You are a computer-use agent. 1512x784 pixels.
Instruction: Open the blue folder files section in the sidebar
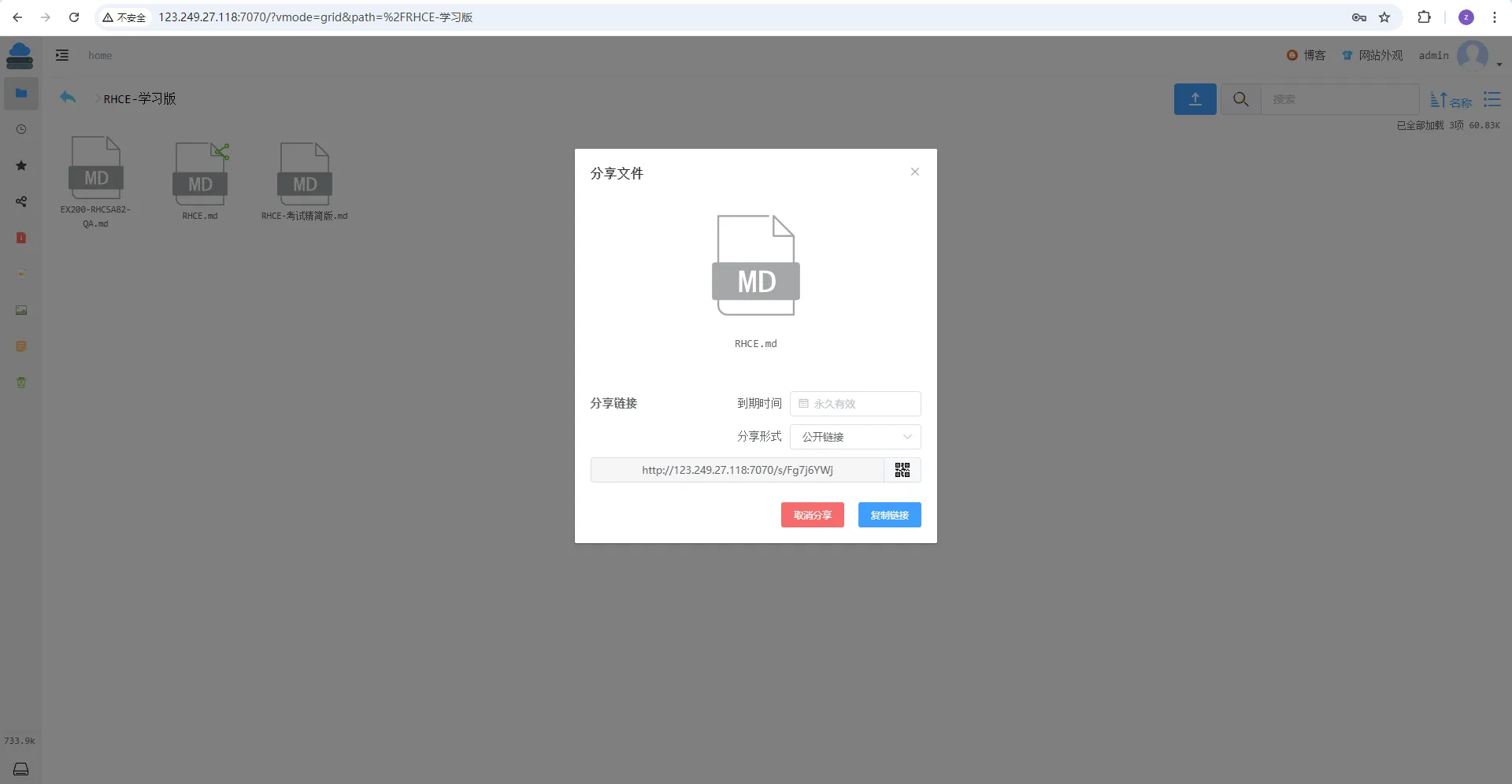(21, 94)
